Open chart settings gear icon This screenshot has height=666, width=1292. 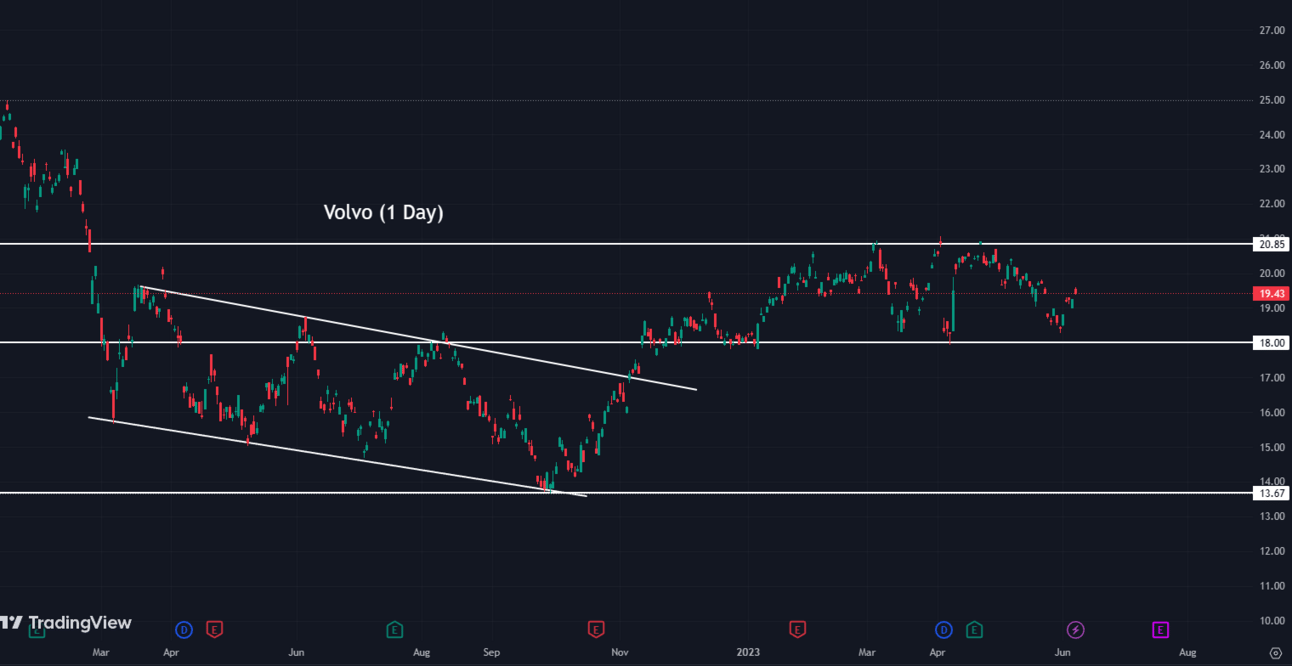point(1275,652)
